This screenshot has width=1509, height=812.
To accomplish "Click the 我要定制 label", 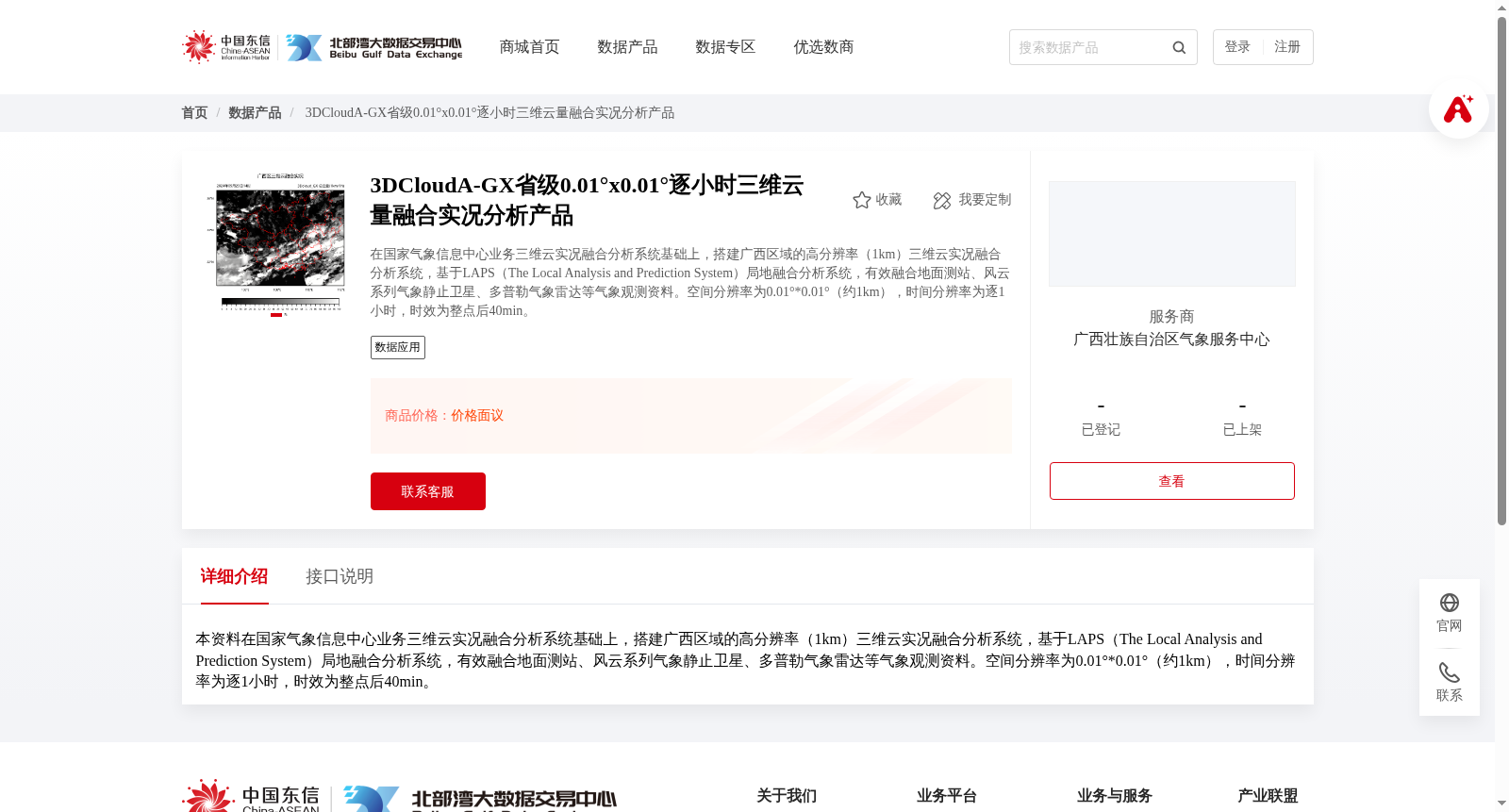I will click(985, 200).
